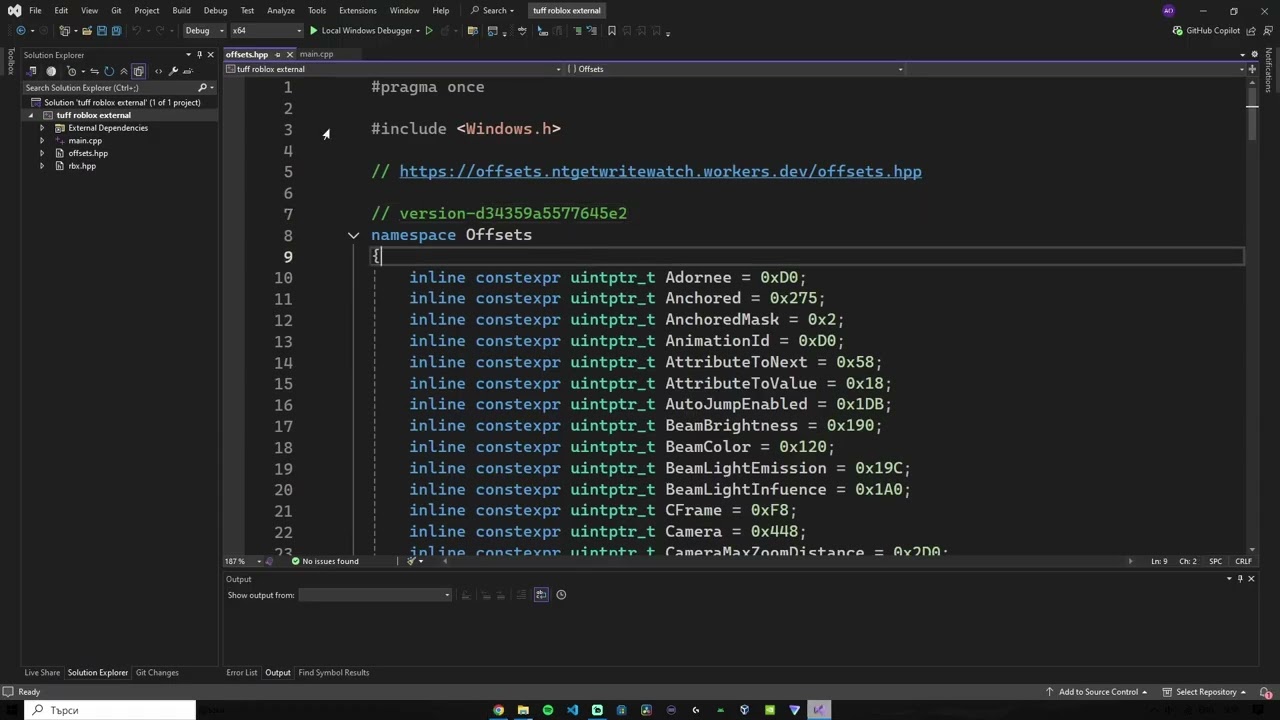Click Pending Changes Filter clock icon
The height and width of the screenshot is (720, 1280).
pyautogui.click(x=71, y=71)
